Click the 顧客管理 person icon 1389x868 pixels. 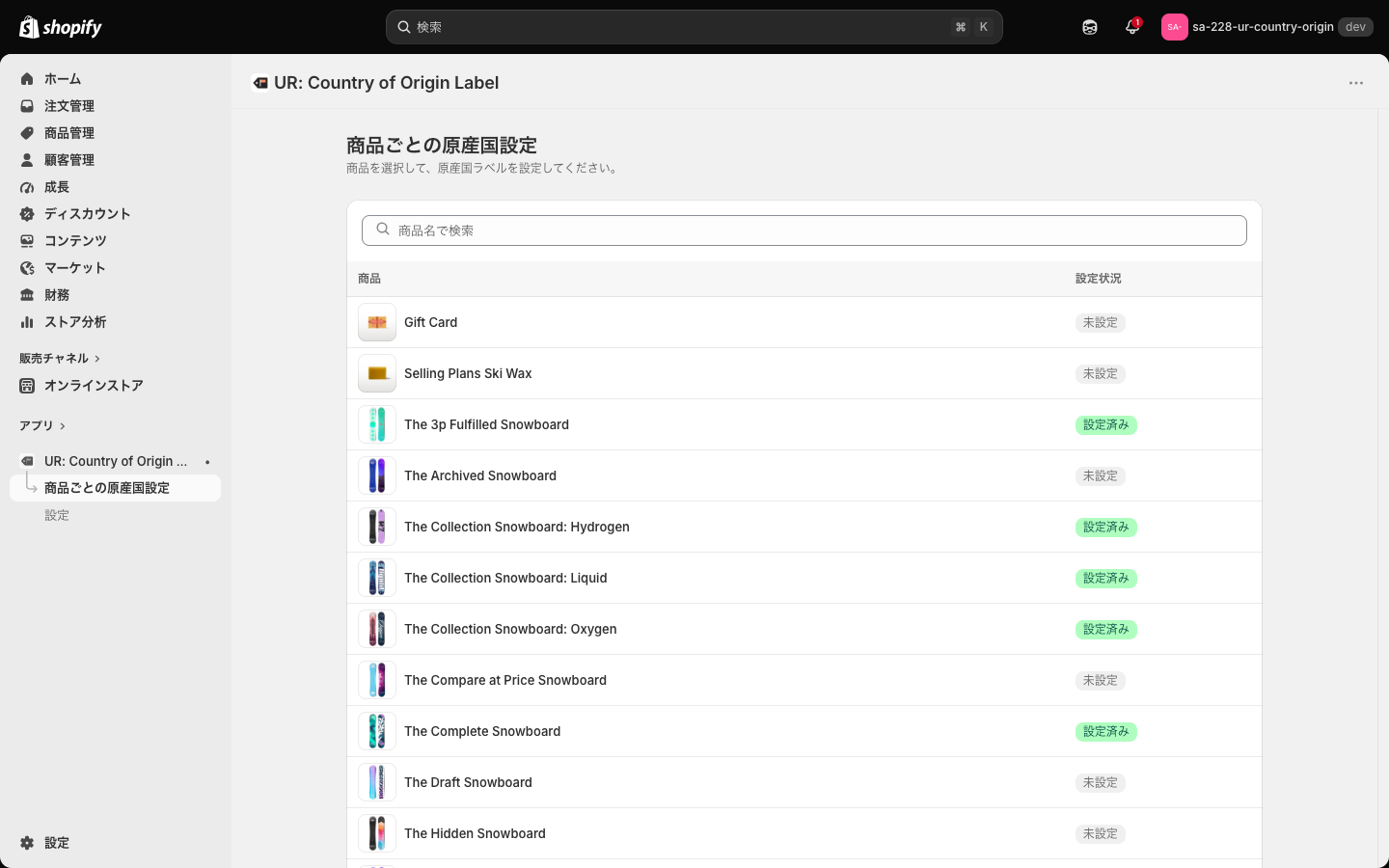27,160
